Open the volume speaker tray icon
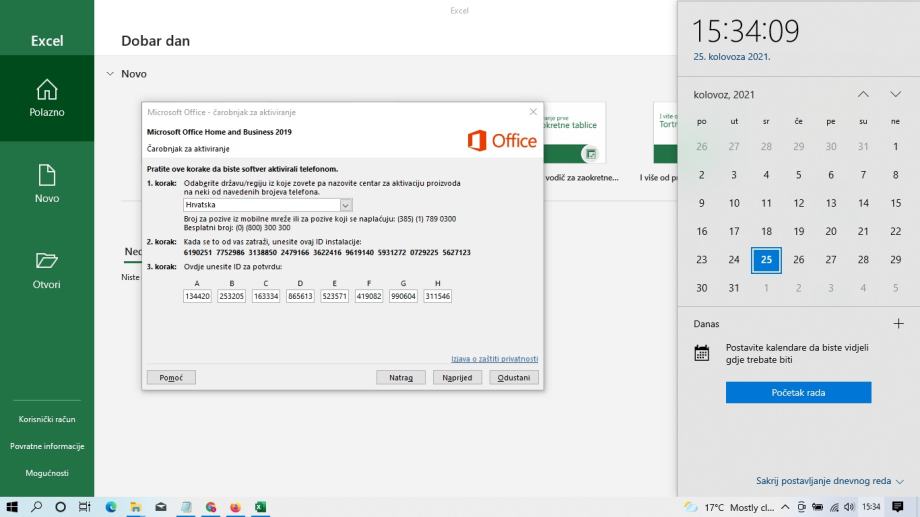920x517 pixels. coord(849,507)
